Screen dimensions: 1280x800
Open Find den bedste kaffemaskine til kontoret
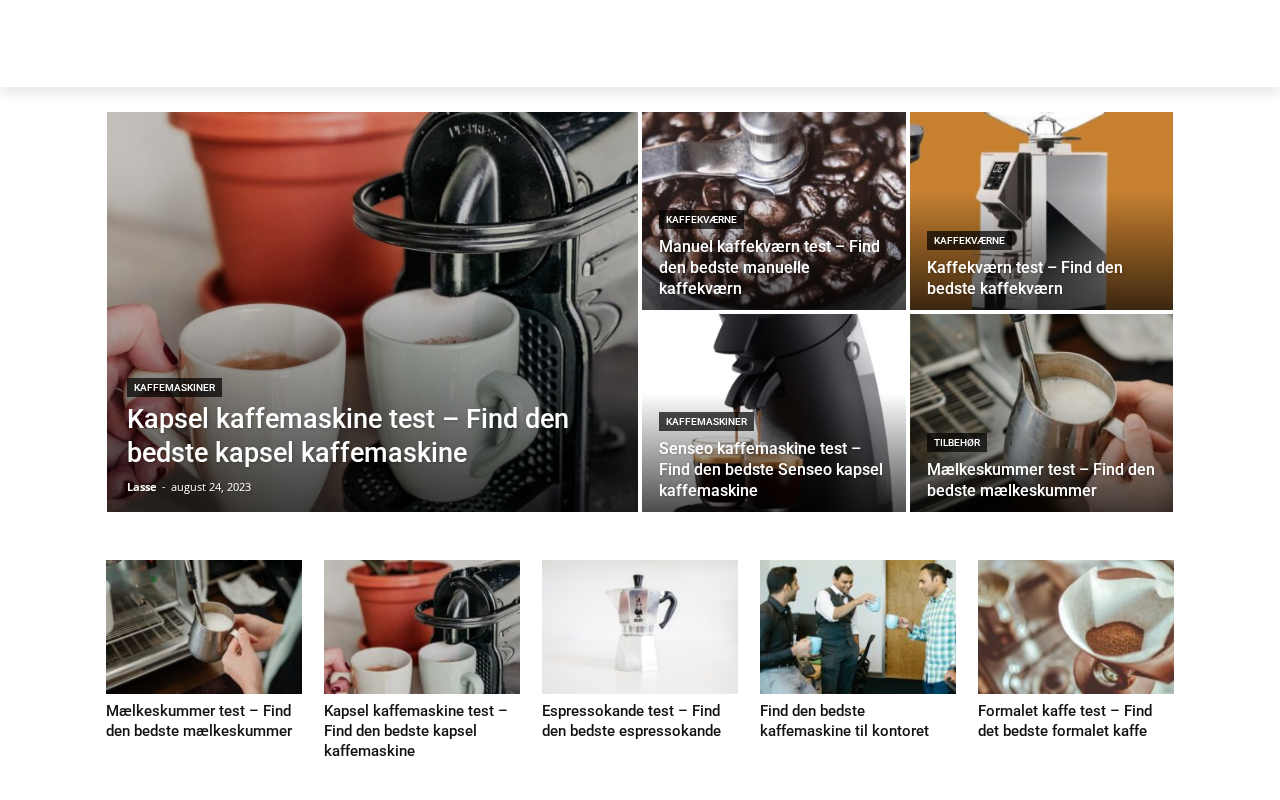tap(844, 721)
